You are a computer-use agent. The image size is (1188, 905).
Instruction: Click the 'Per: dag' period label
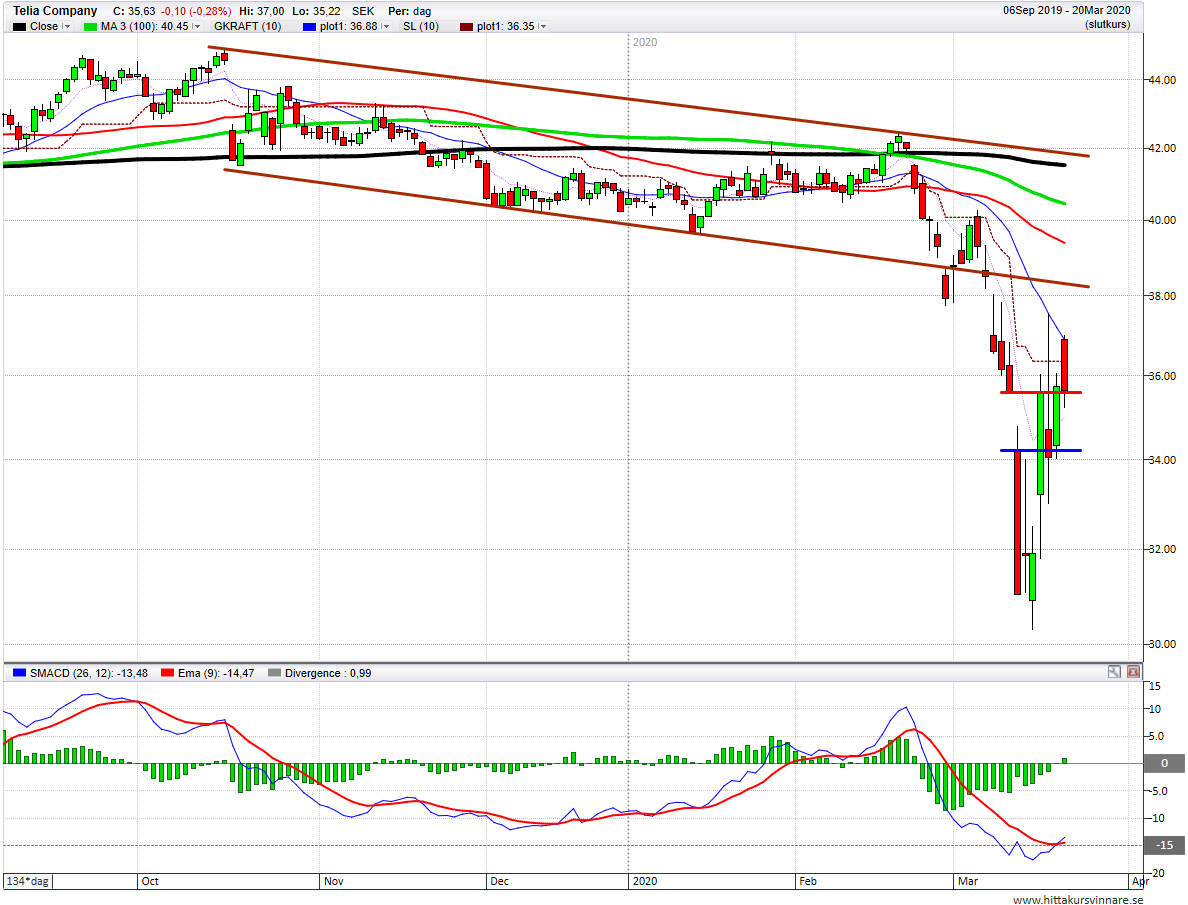click(x=409, y=11)
